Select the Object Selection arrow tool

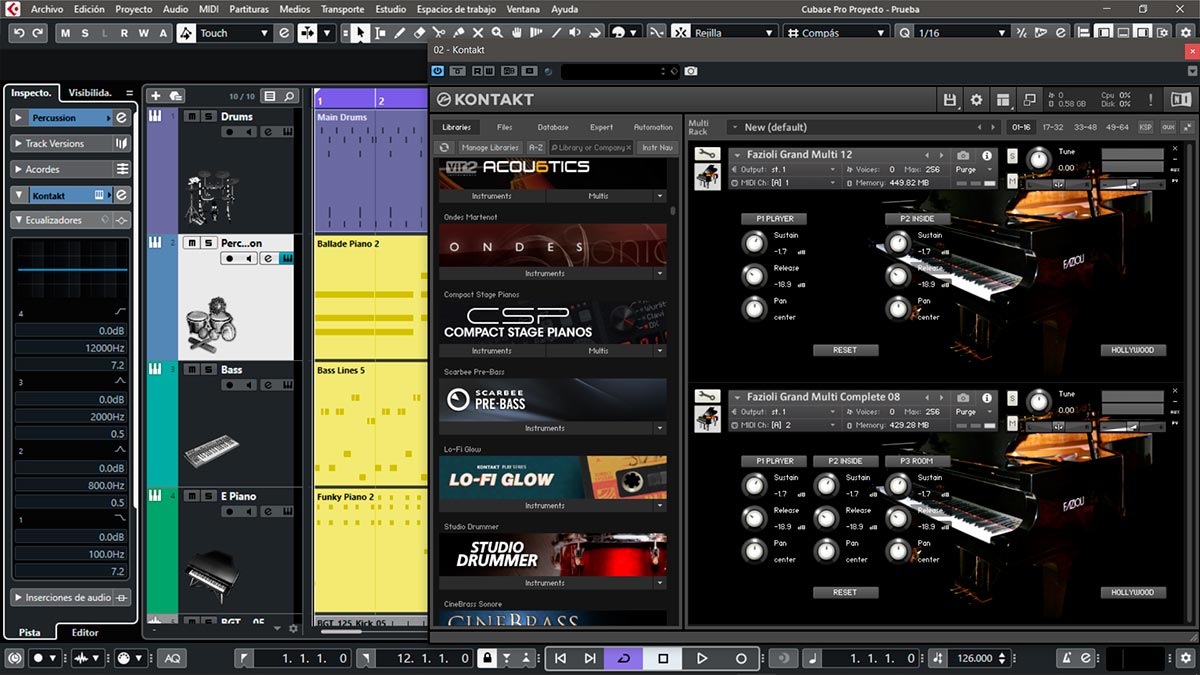pyautogui.click(x=359, y=33)
